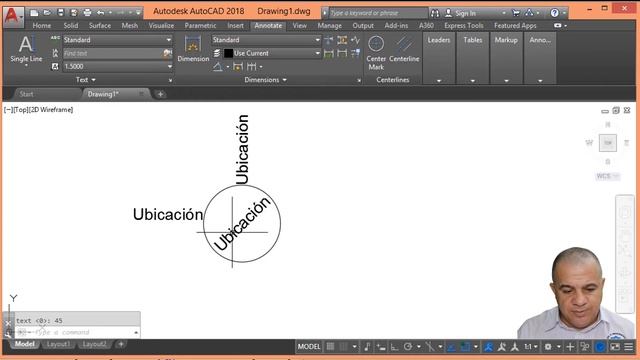Click the Clean Screen icon in status bar
This screenshot has width=640, height=360.
tap(615, 347)
